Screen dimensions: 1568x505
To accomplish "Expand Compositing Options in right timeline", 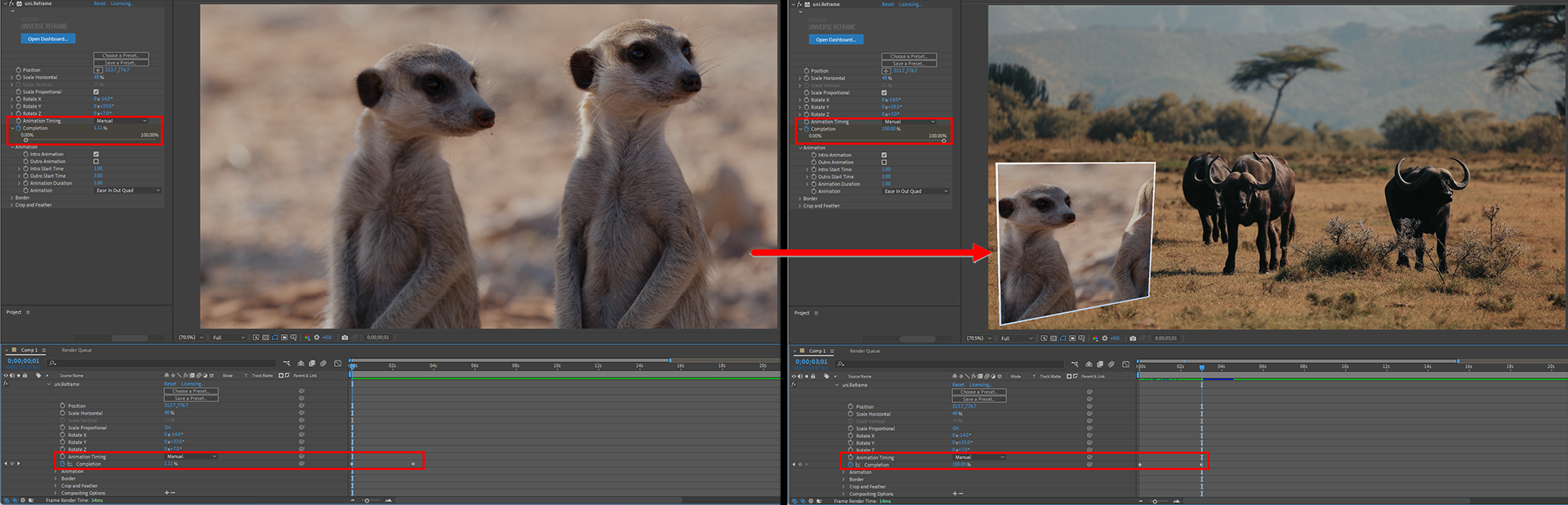I will tap(844, 494).
